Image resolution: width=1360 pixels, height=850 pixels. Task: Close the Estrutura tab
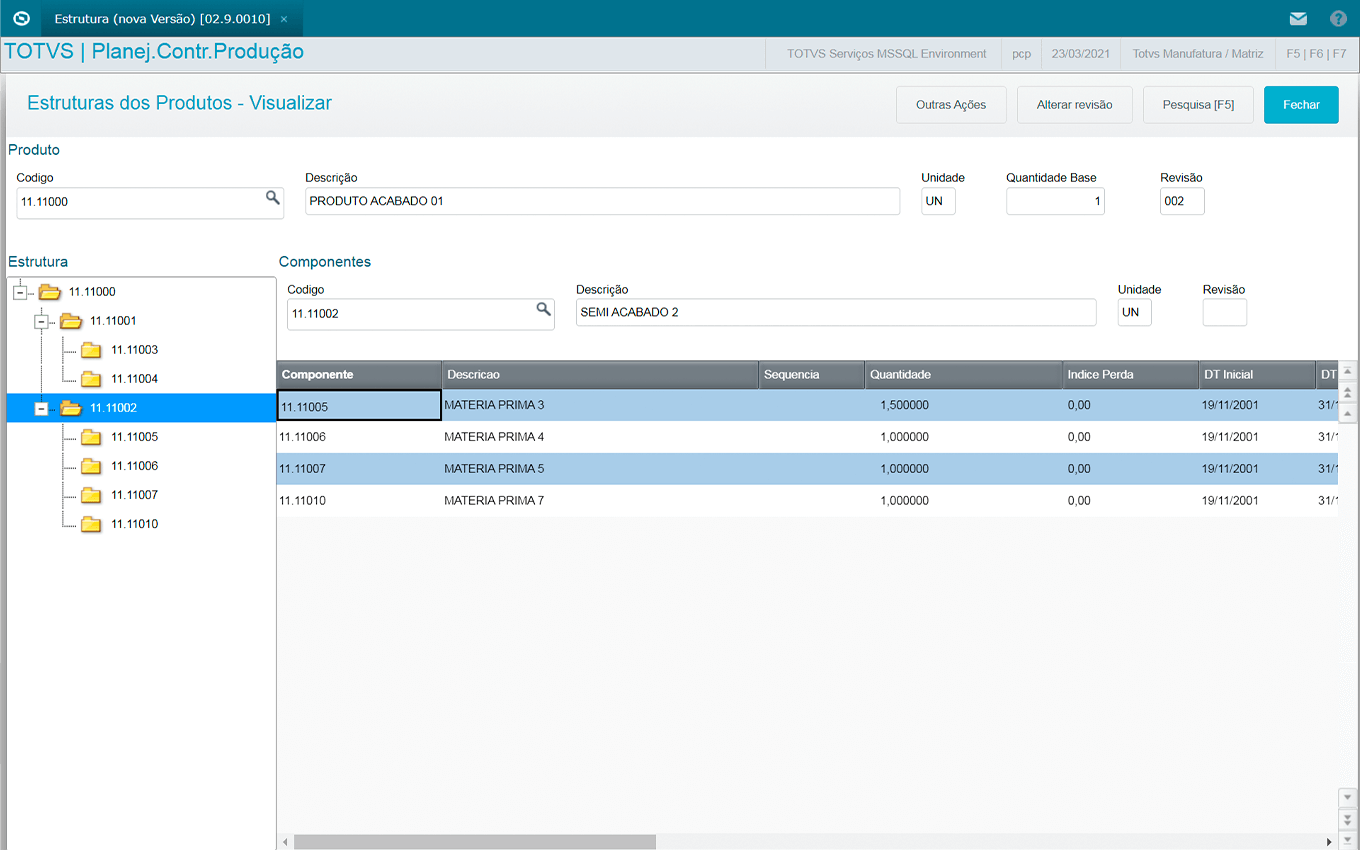click(x=284, y=19)
